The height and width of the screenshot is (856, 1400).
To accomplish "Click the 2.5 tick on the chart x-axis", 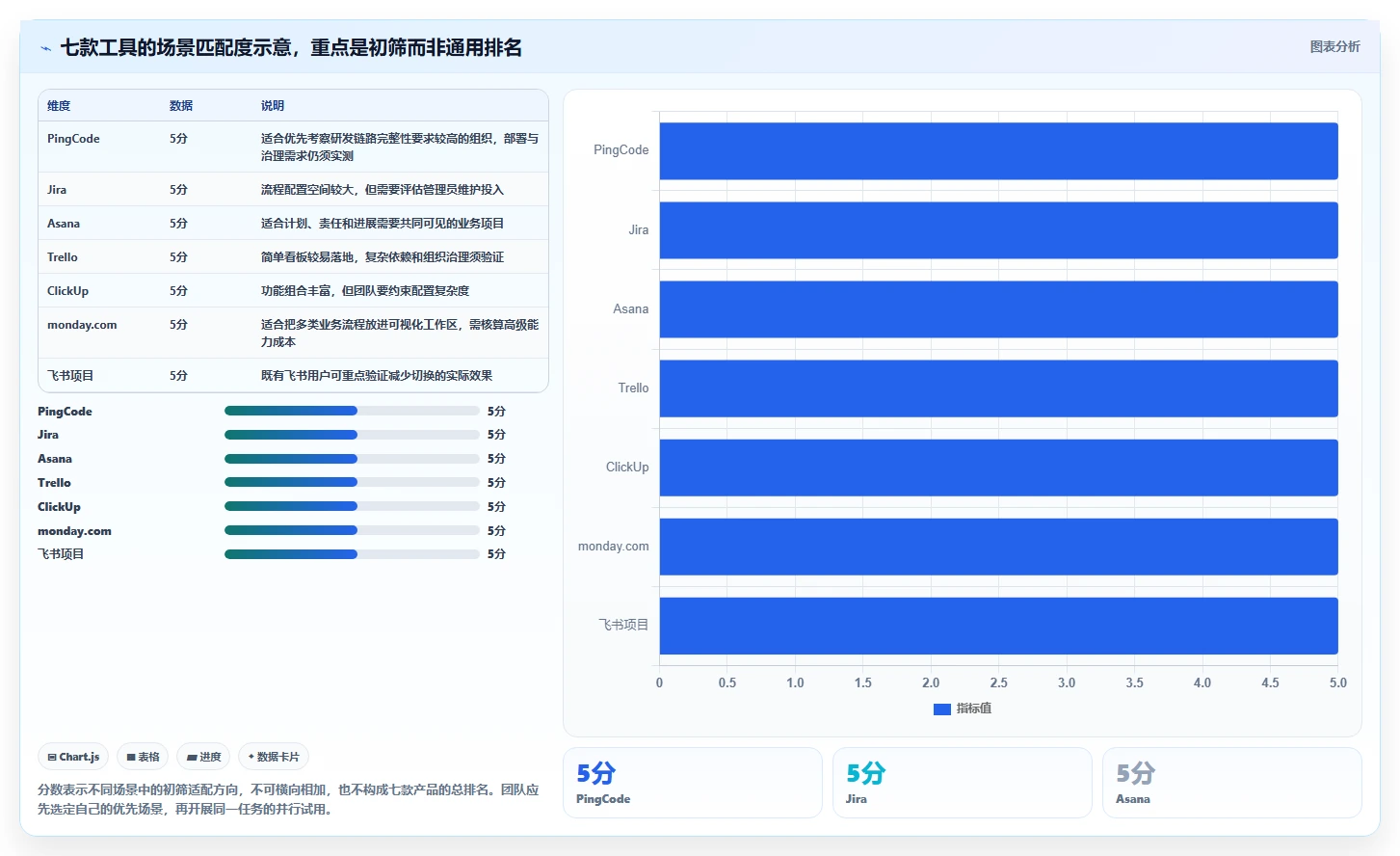I will coord(998,682).
